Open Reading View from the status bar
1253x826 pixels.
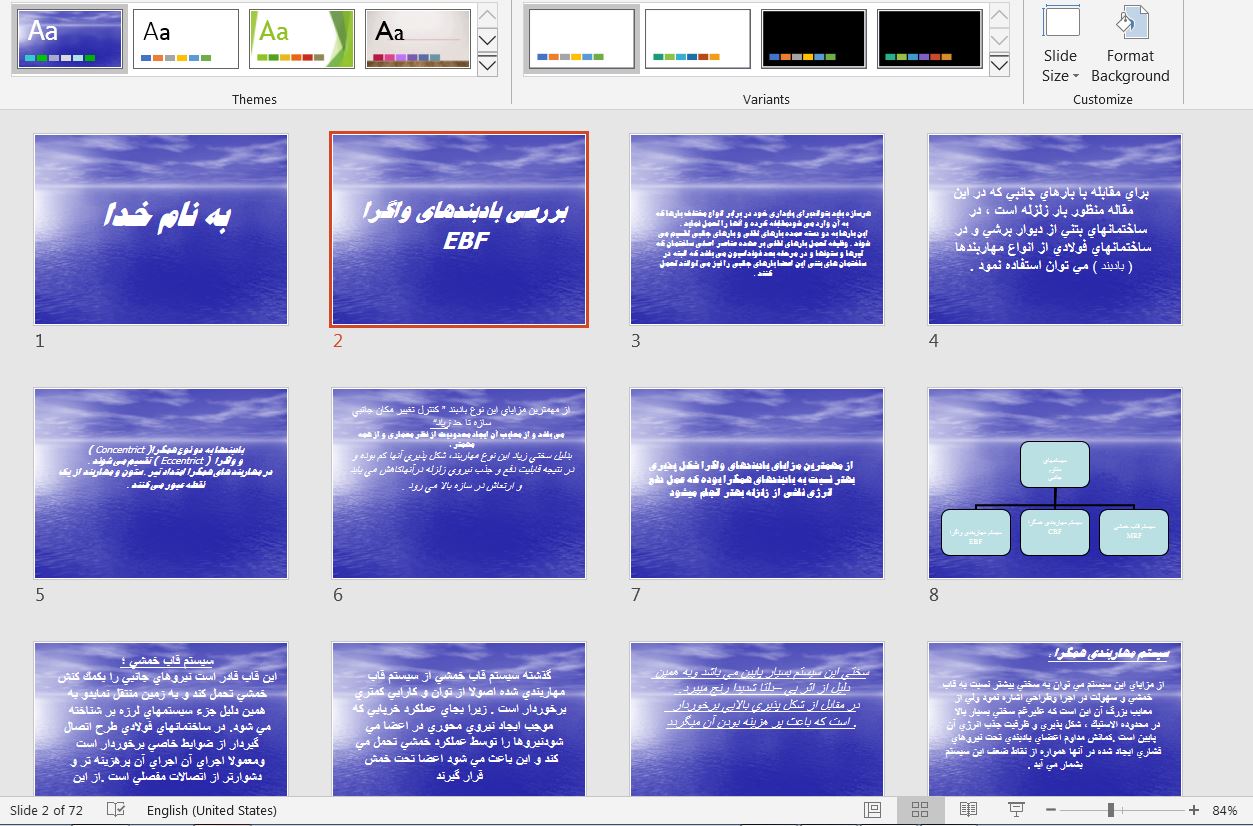pyautogui.click(x=968, y=810)
